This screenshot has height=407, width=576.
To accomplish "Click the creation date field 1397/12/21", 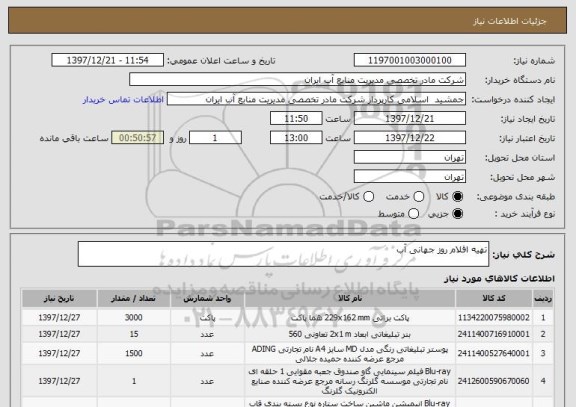I will [410, 119].
